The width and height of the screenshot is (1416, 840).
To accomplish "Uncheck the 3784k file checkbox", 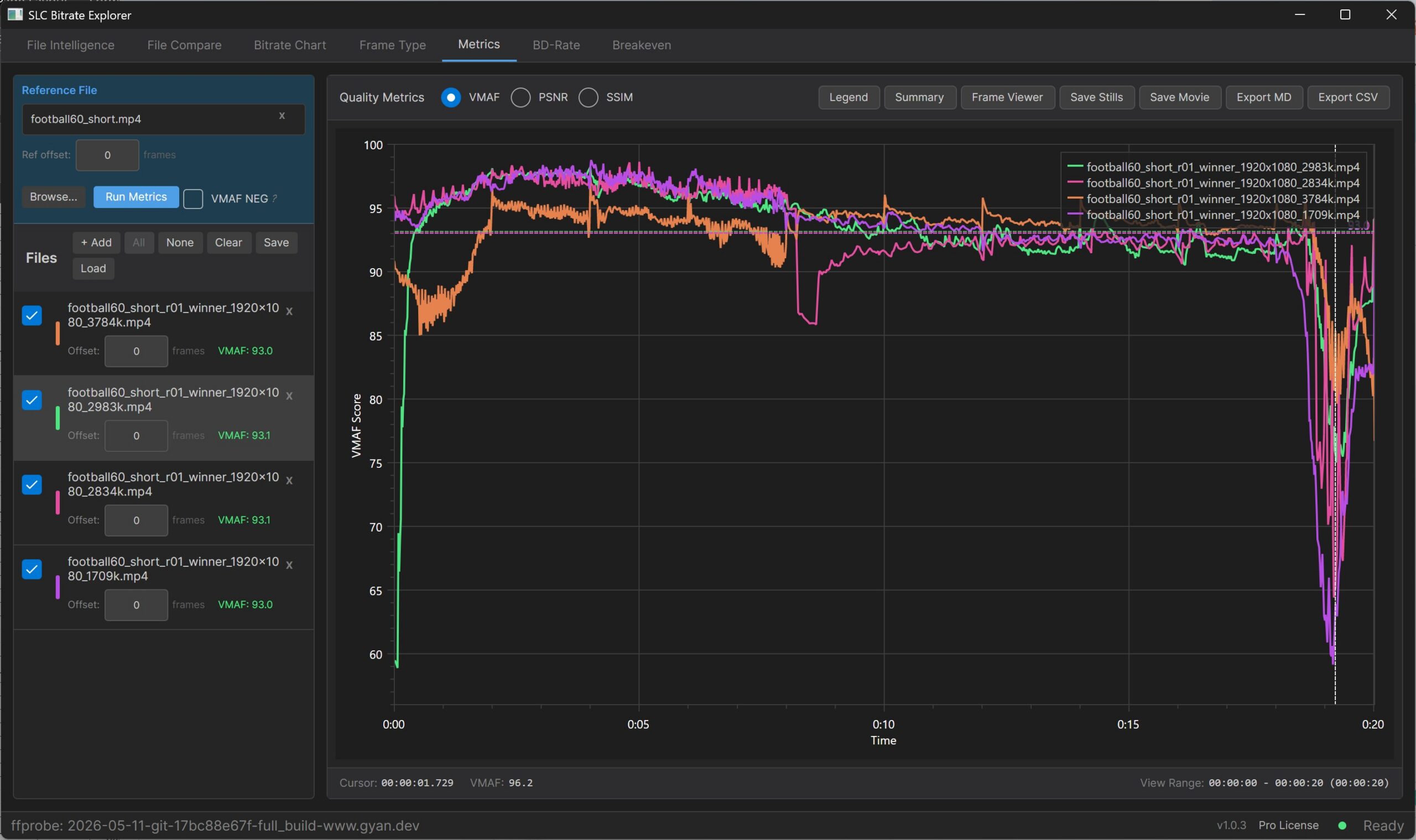I will 32,315.
